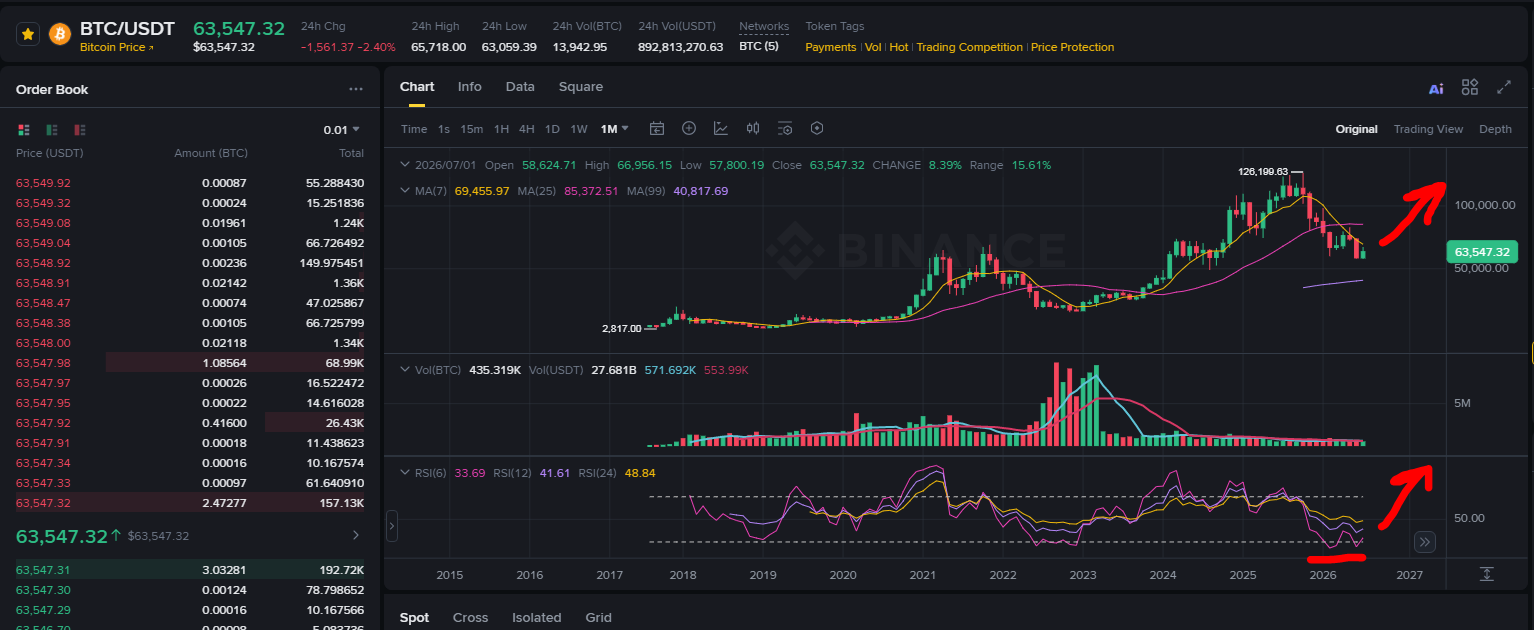Click the Ai assistant icon
The height and width of the screenshot is (630, 1534).
tap(1436, 88)
